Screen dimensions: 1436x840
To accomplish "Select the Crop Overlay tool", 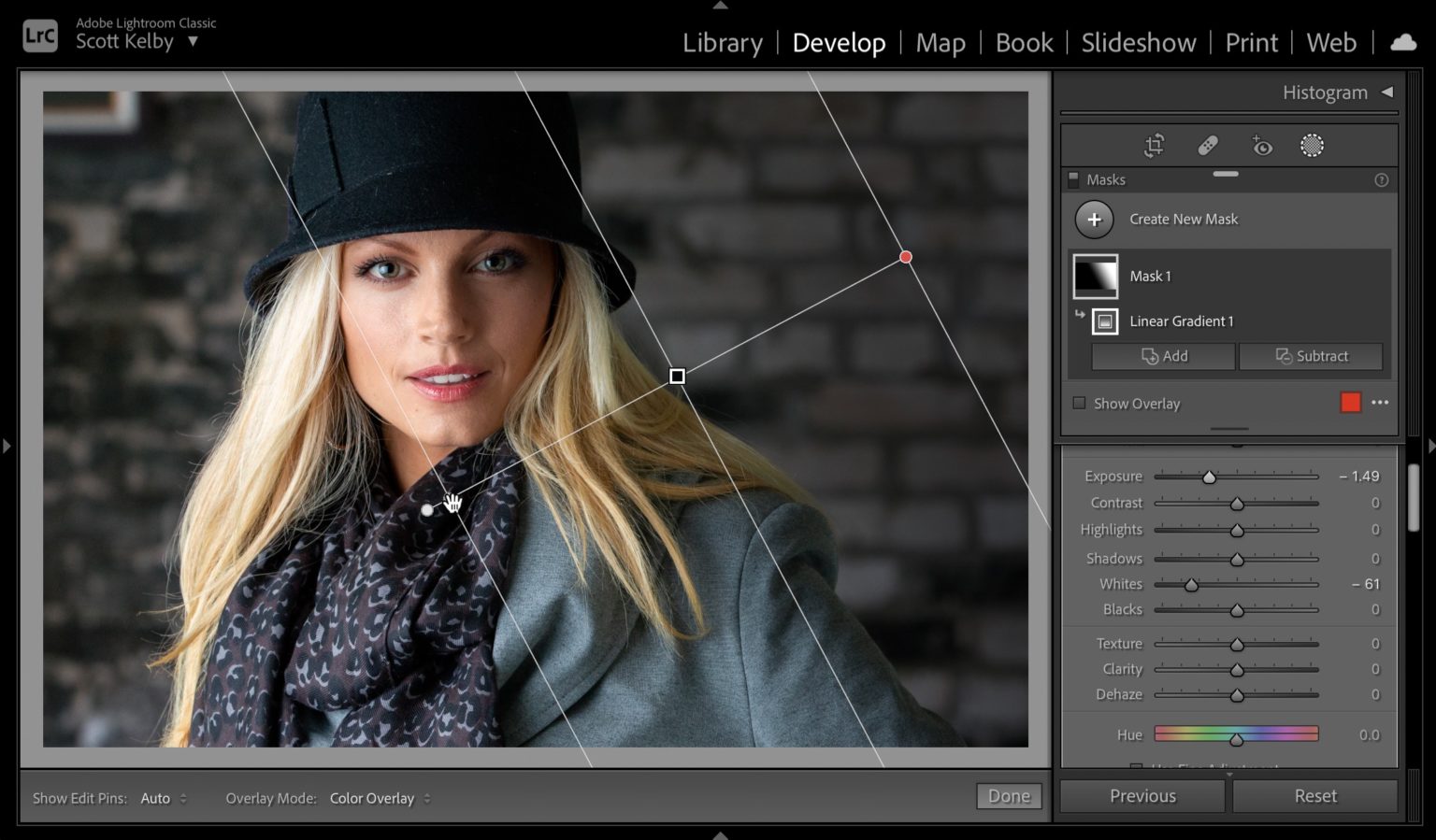I will click(1156, 146).
